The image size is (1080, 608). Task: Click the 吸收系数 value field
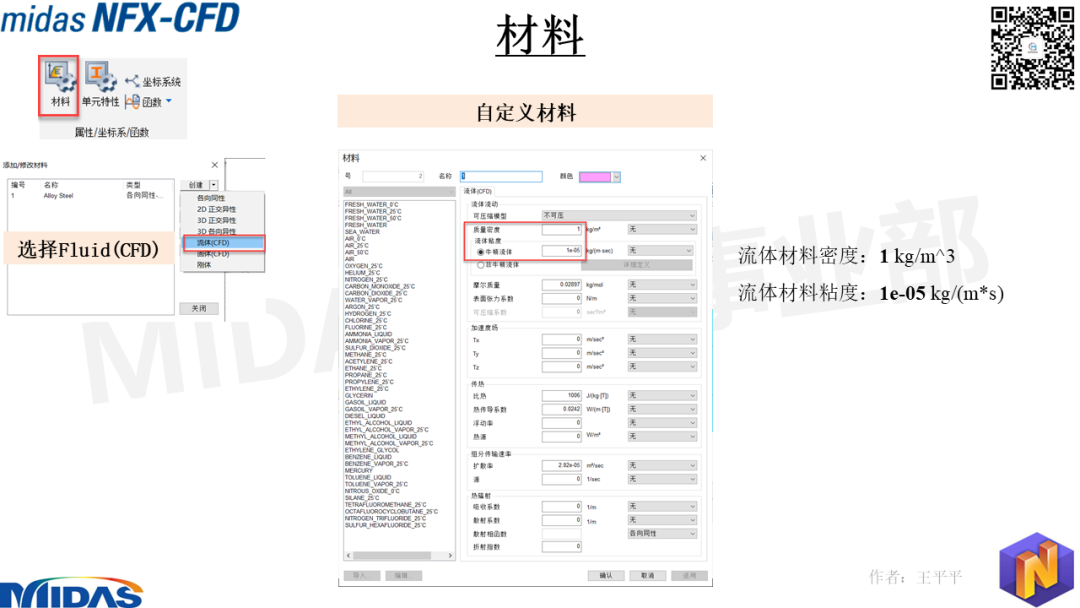pos(561,507)
